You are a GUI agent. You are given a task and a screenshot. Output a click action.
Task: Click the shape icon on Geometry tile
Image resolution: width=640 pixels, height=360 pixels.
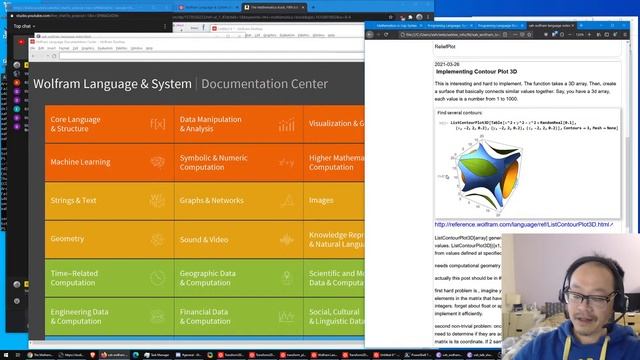coord(158,239)
